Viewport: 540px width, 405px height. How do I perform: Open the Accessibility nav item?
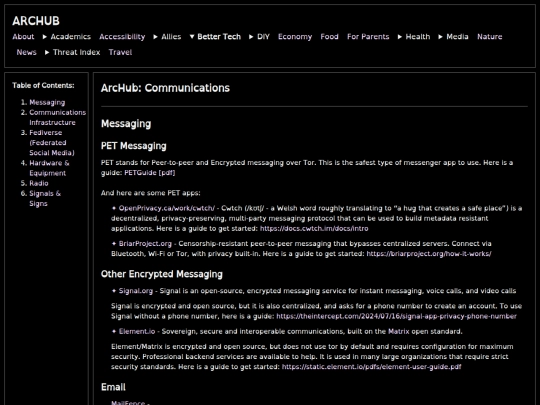point(122,37)
